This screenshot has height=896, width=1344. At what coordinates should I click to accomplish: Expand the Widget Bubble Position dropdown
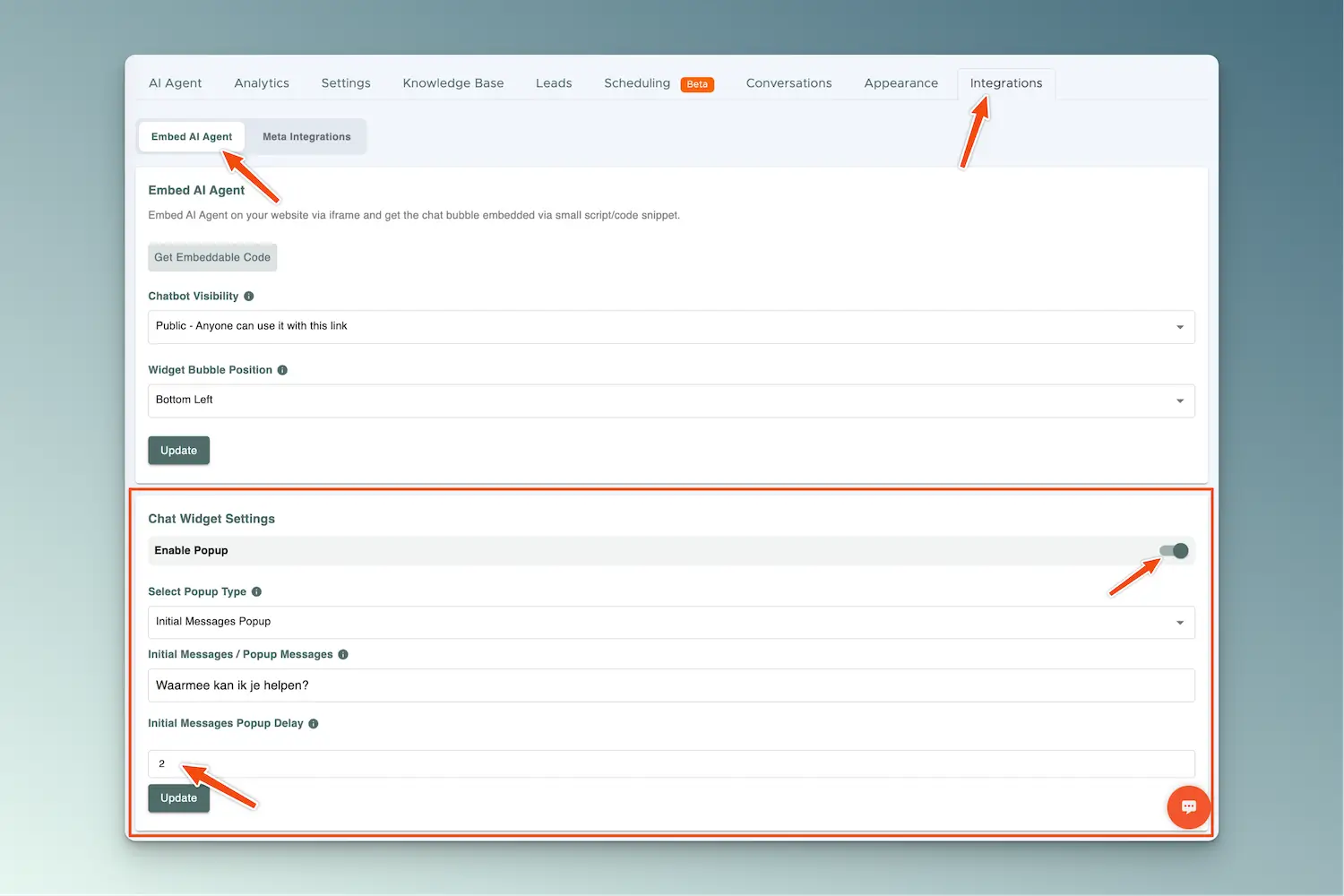pyautogui.click(x=671, y=401)
